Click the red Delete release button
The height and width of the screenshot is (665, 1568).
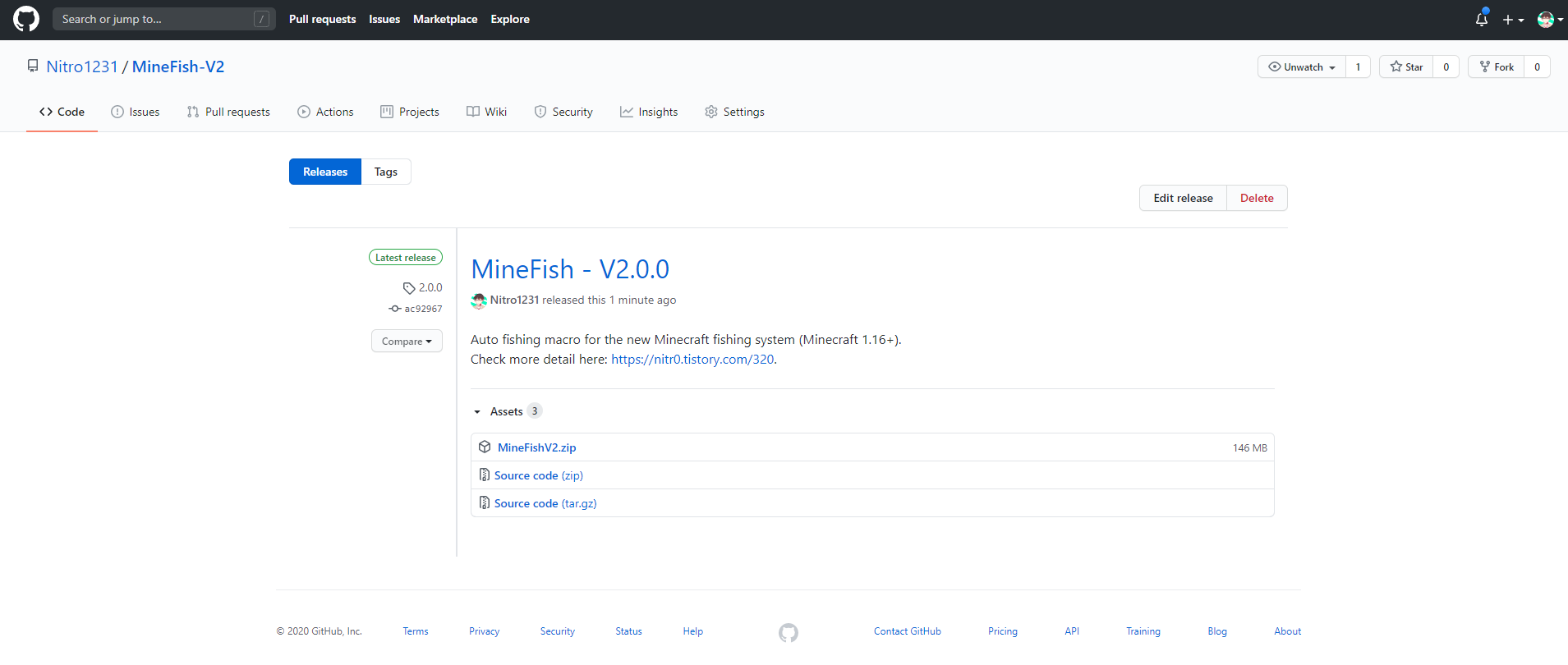click(x=1257, y=198)
